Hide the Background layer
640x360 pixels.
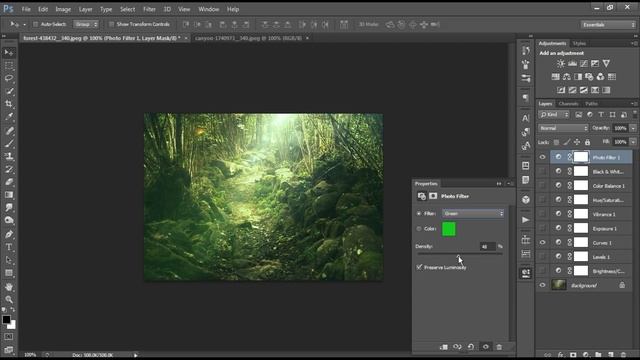(x=542, y=285)
